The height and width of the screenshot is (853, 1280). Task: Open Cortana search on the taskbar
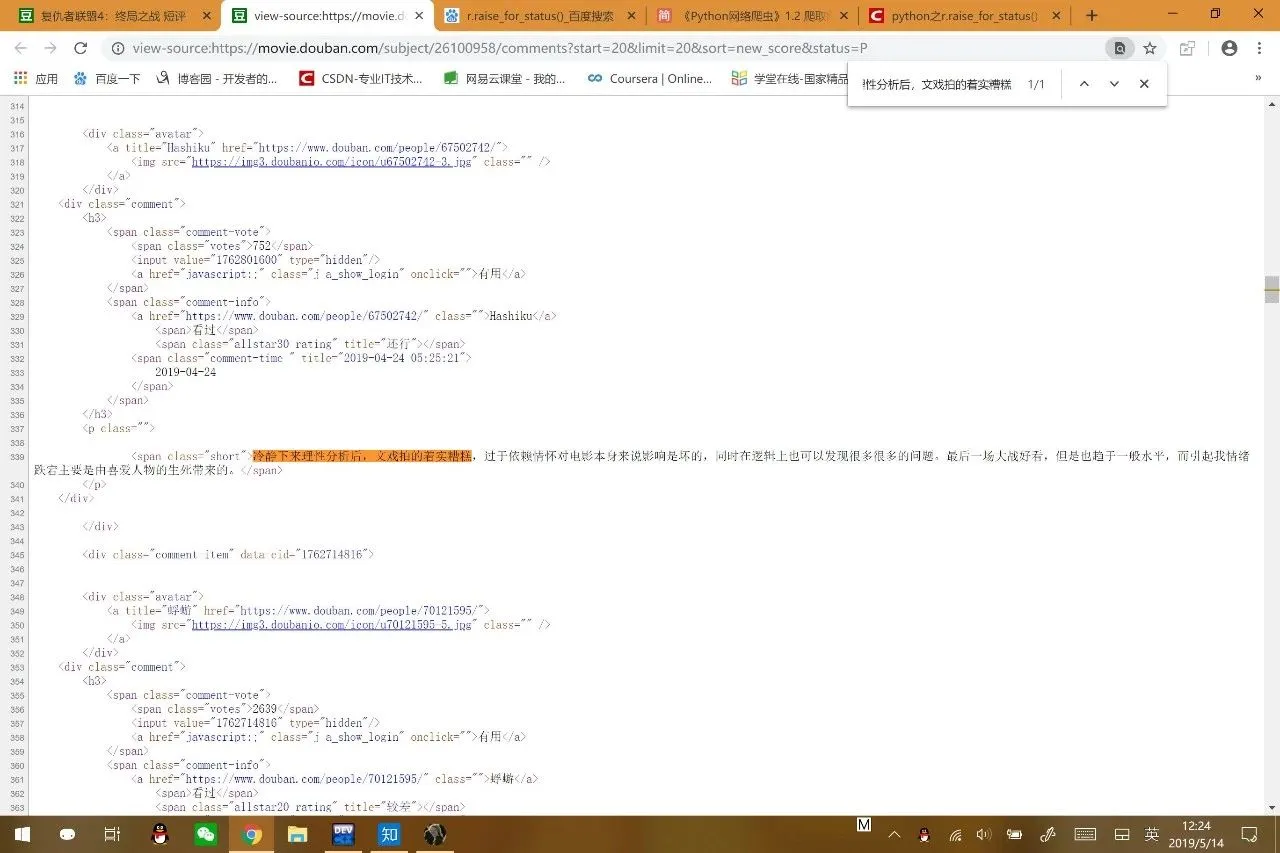[67, 834]
